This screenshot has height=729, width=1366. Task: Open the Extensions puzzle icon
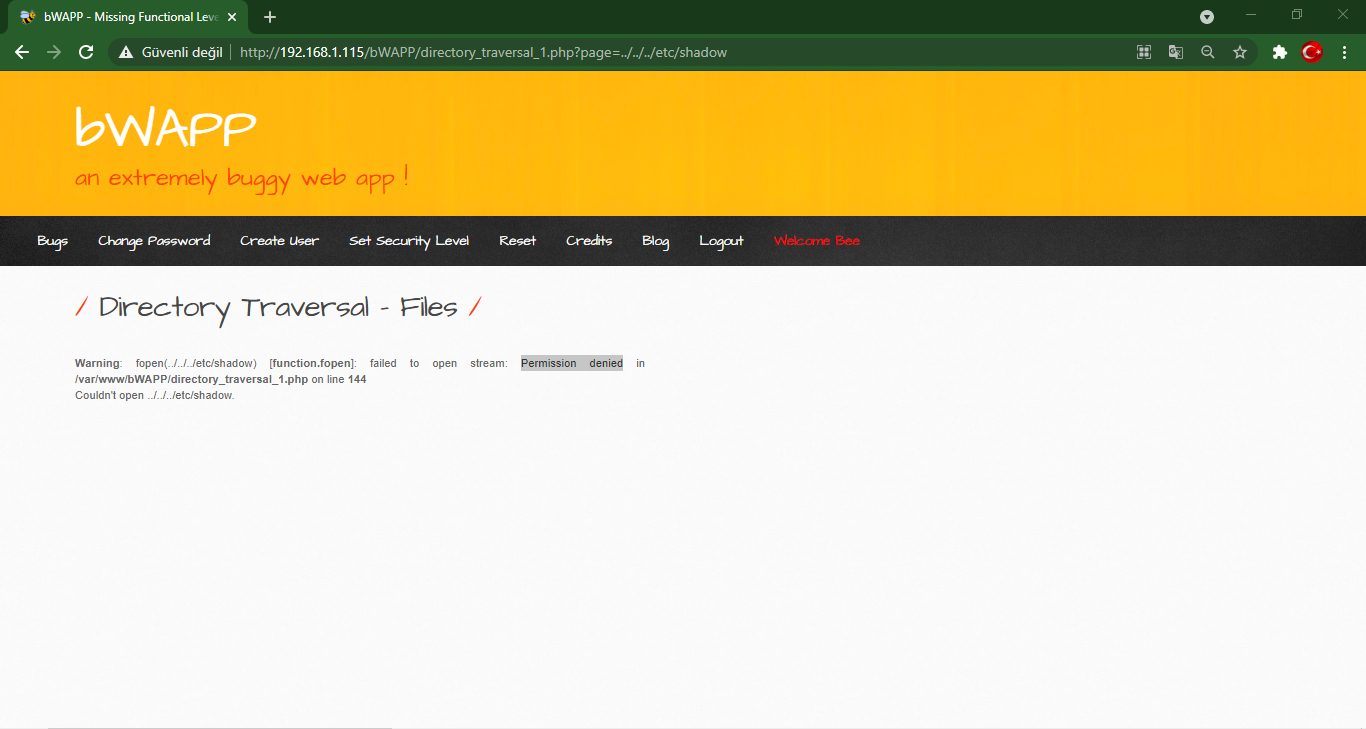[x=1279, y=52]
